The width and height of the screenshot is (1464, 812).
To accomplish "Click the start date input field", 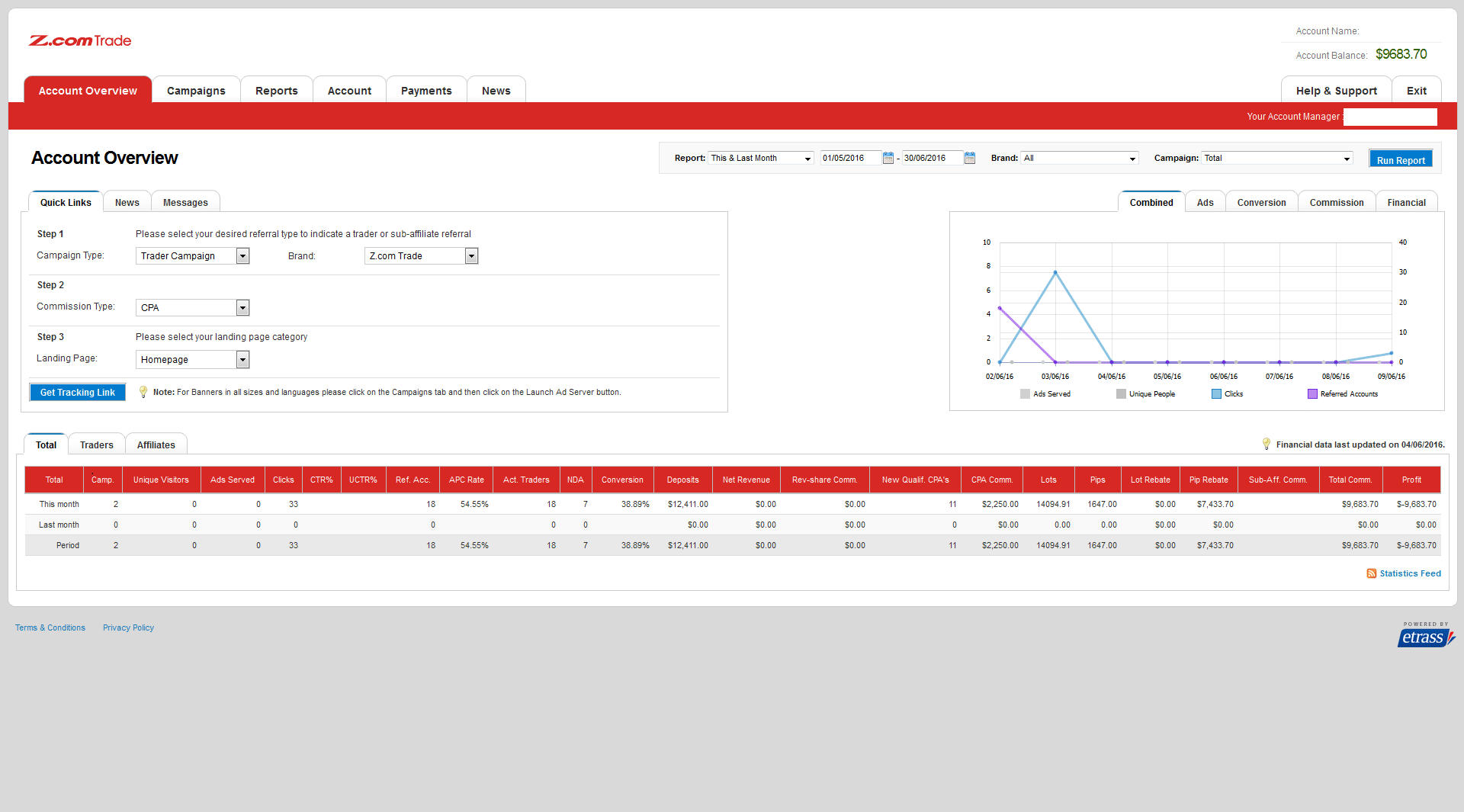I will [x=849, y=158].
